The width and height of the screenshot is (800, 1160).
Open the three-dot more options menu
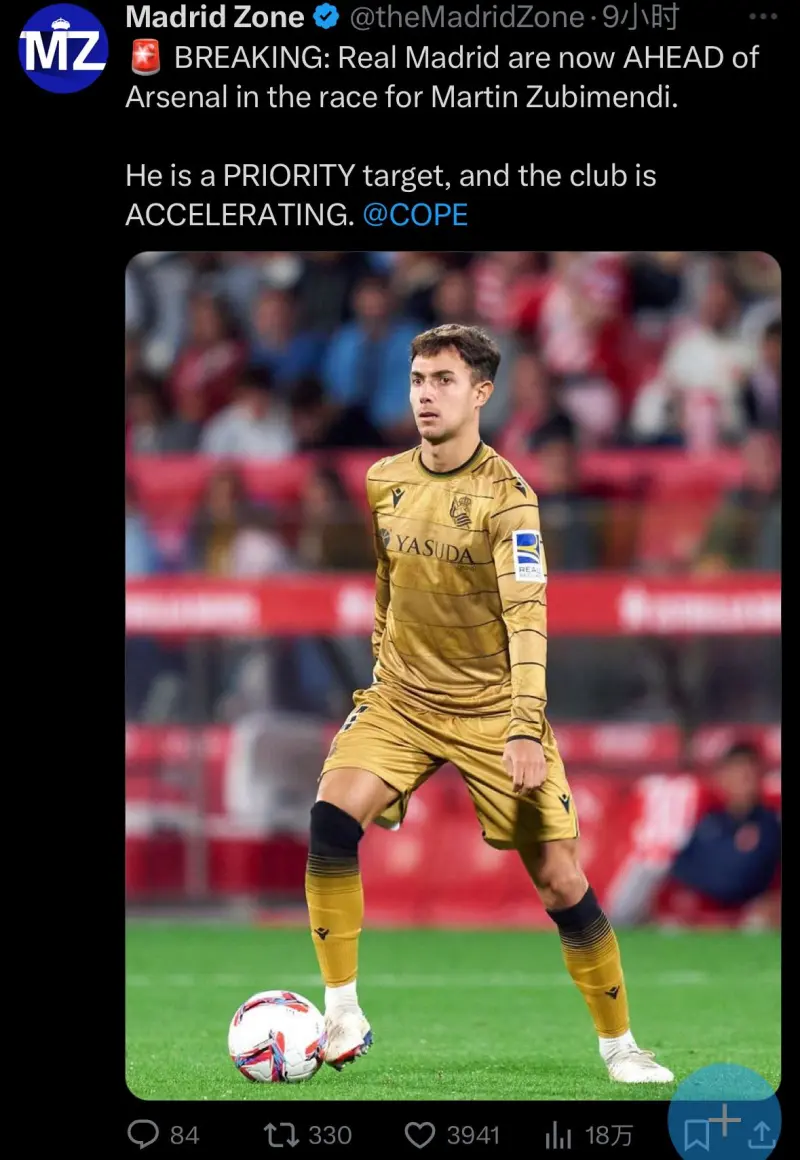(762, 17)
